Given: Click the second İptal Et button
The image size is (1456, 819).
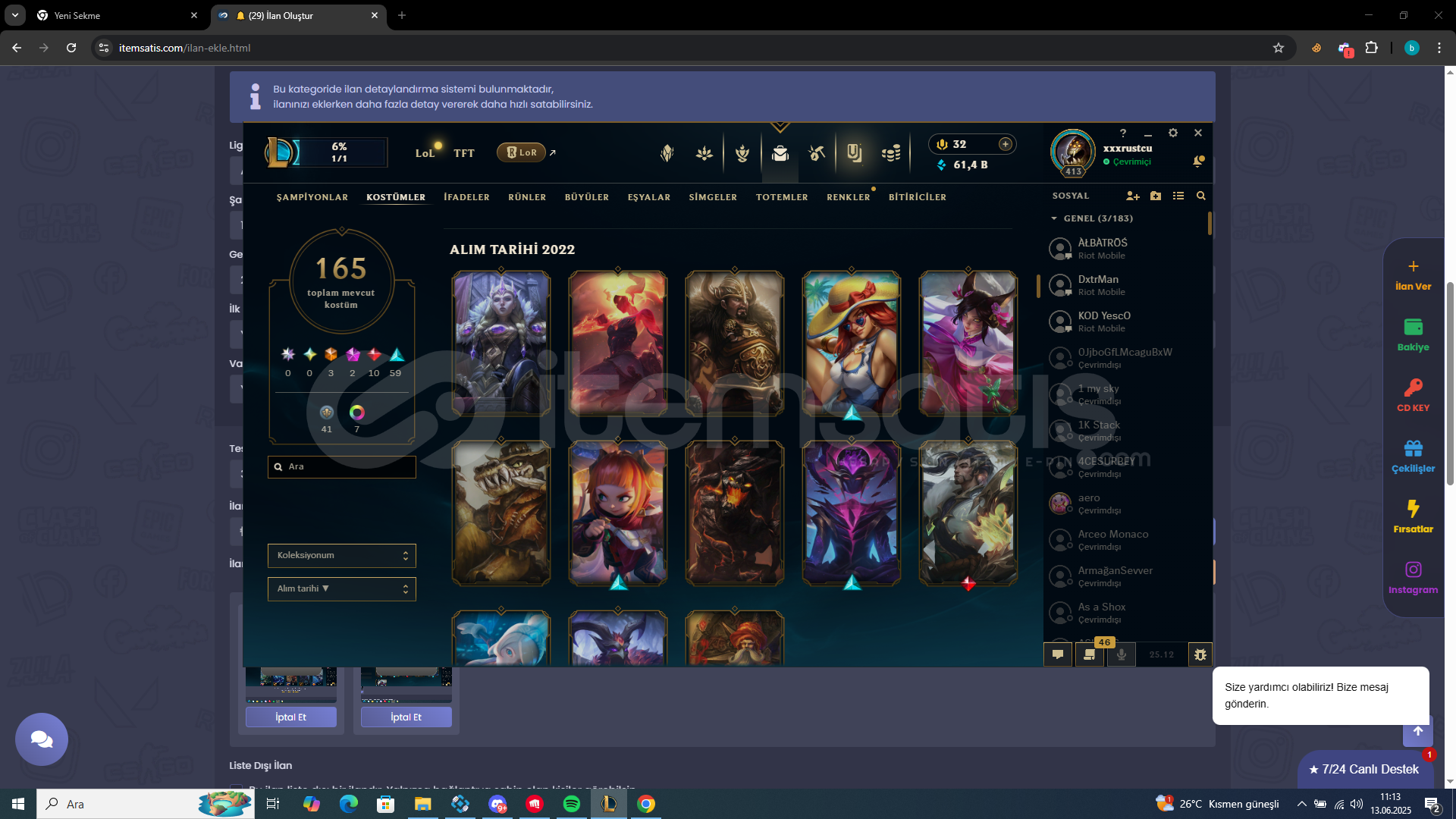Looking at the screenshot, I should (x=406, y=717).
